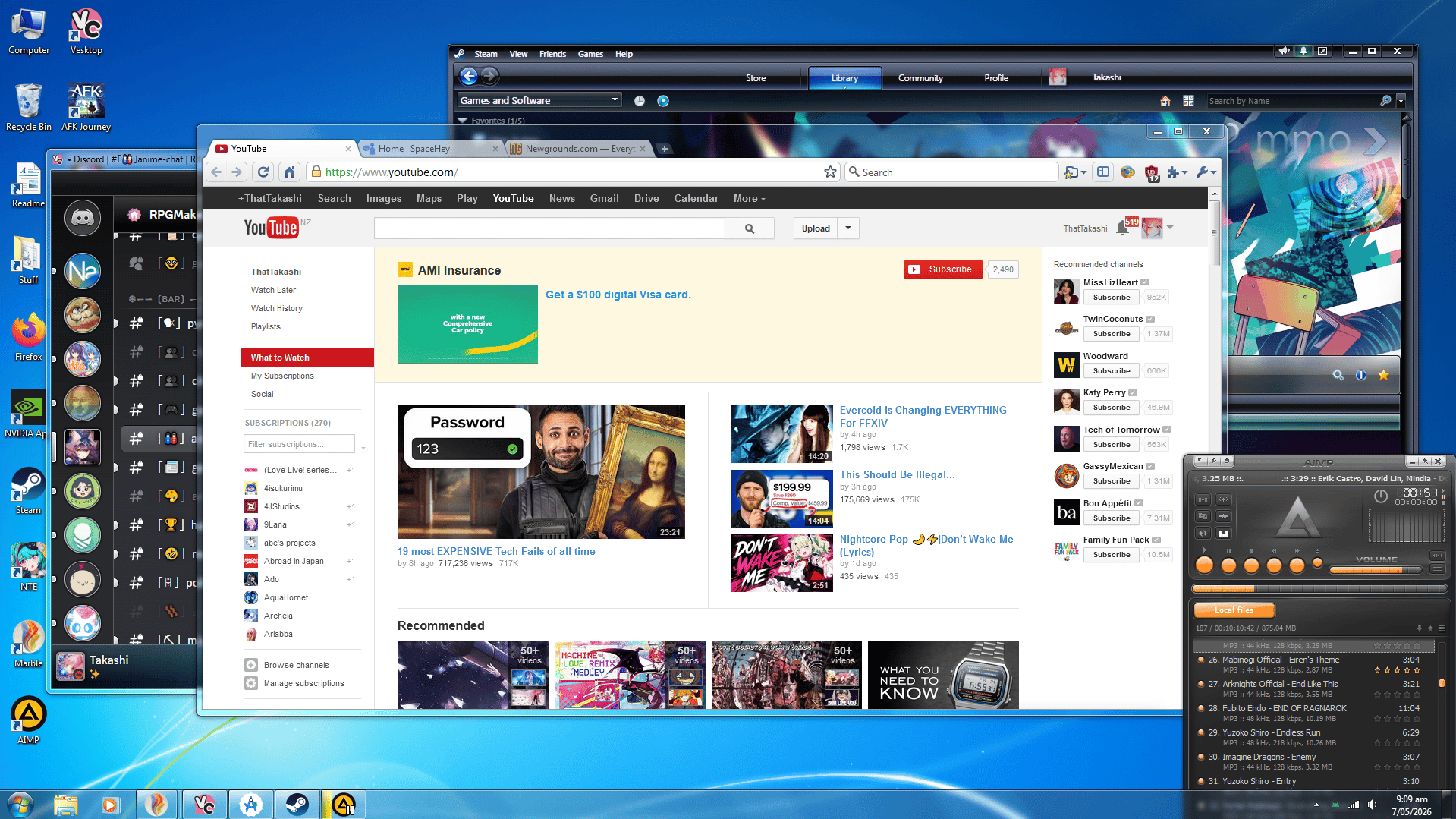Image resolution: width=1456 pixels, height=819 pixels.
Task: Toggle the bar-chart button in AIMP
Action: [x=1223, y=534]
